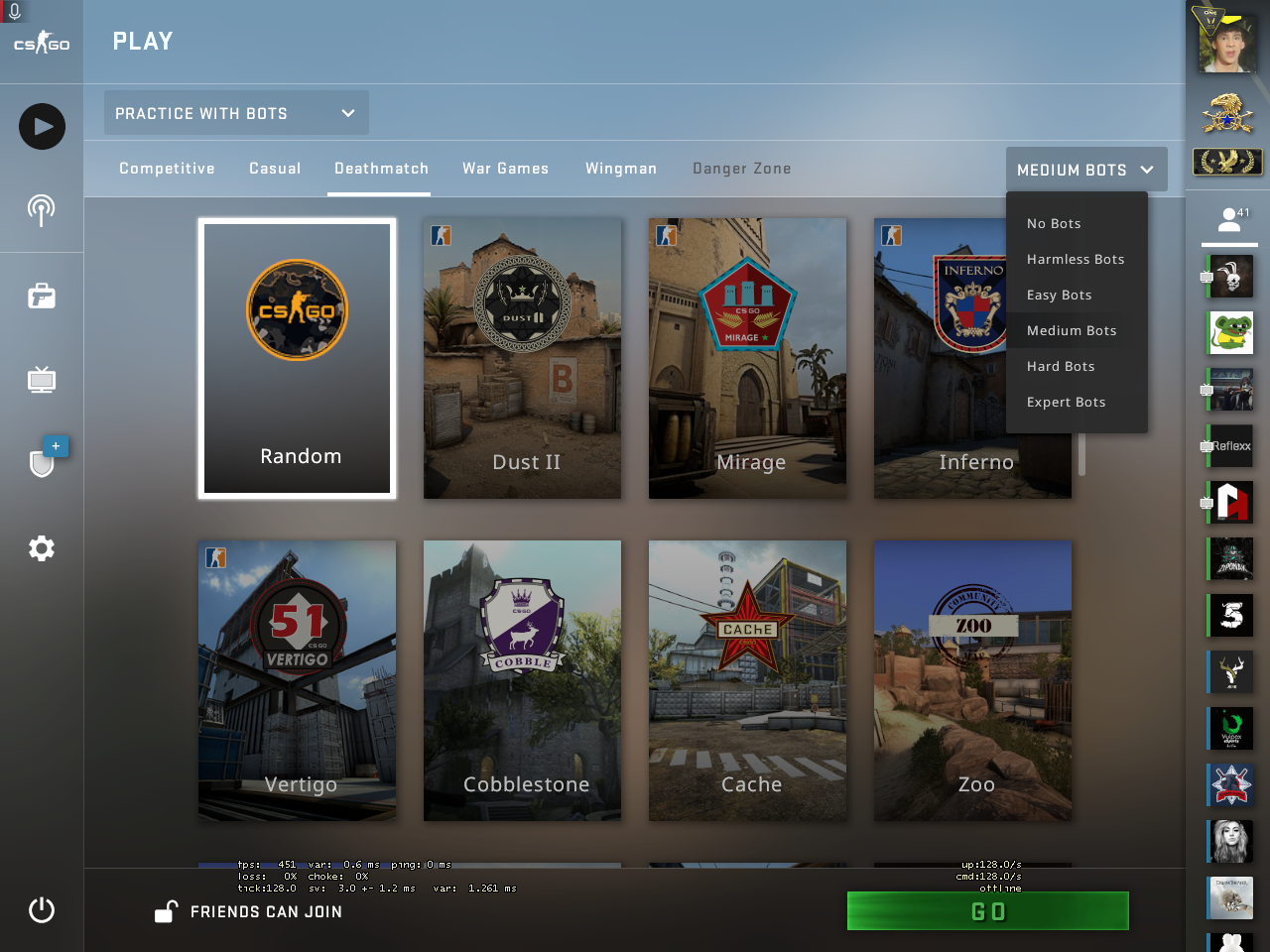
Task: Open the news broadcast antenna icon
Action: coord(42,210)
